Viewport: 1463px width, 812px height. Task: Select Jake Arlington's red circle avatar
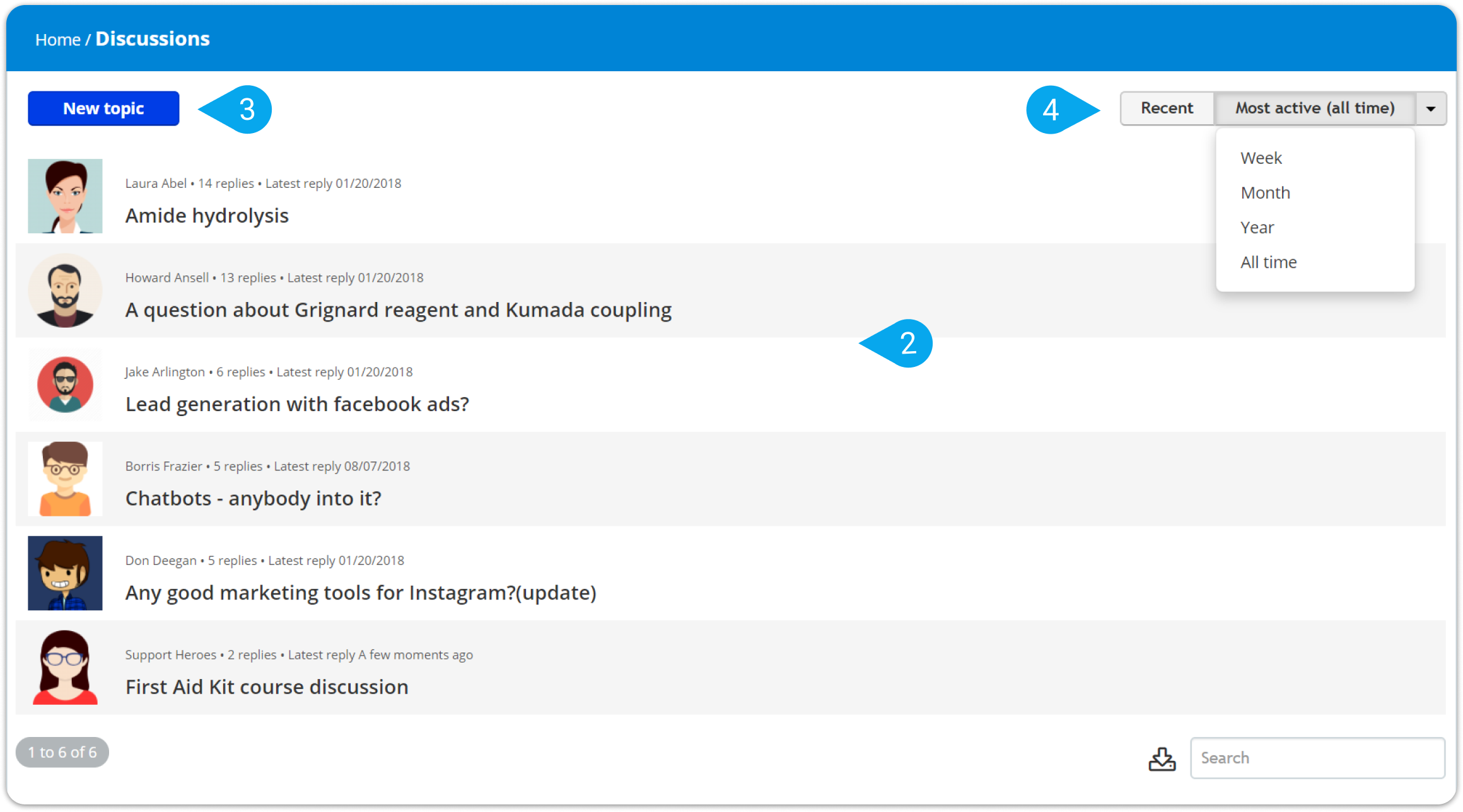click(x=65, y=385)
